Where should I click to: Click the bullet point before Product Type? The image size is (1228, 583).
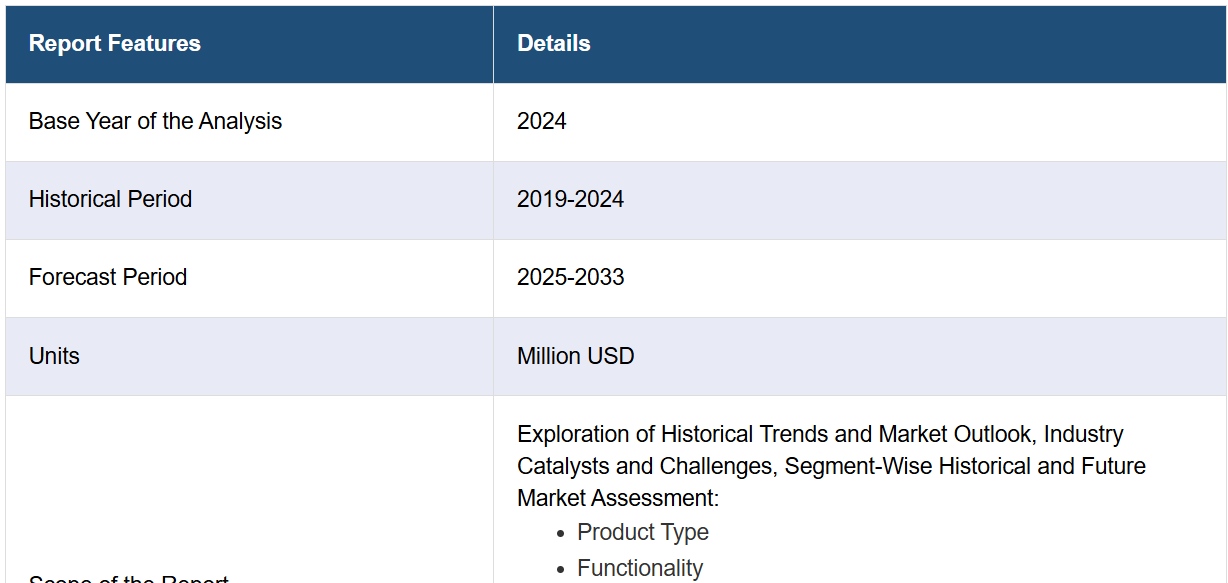tap(561, 534)
